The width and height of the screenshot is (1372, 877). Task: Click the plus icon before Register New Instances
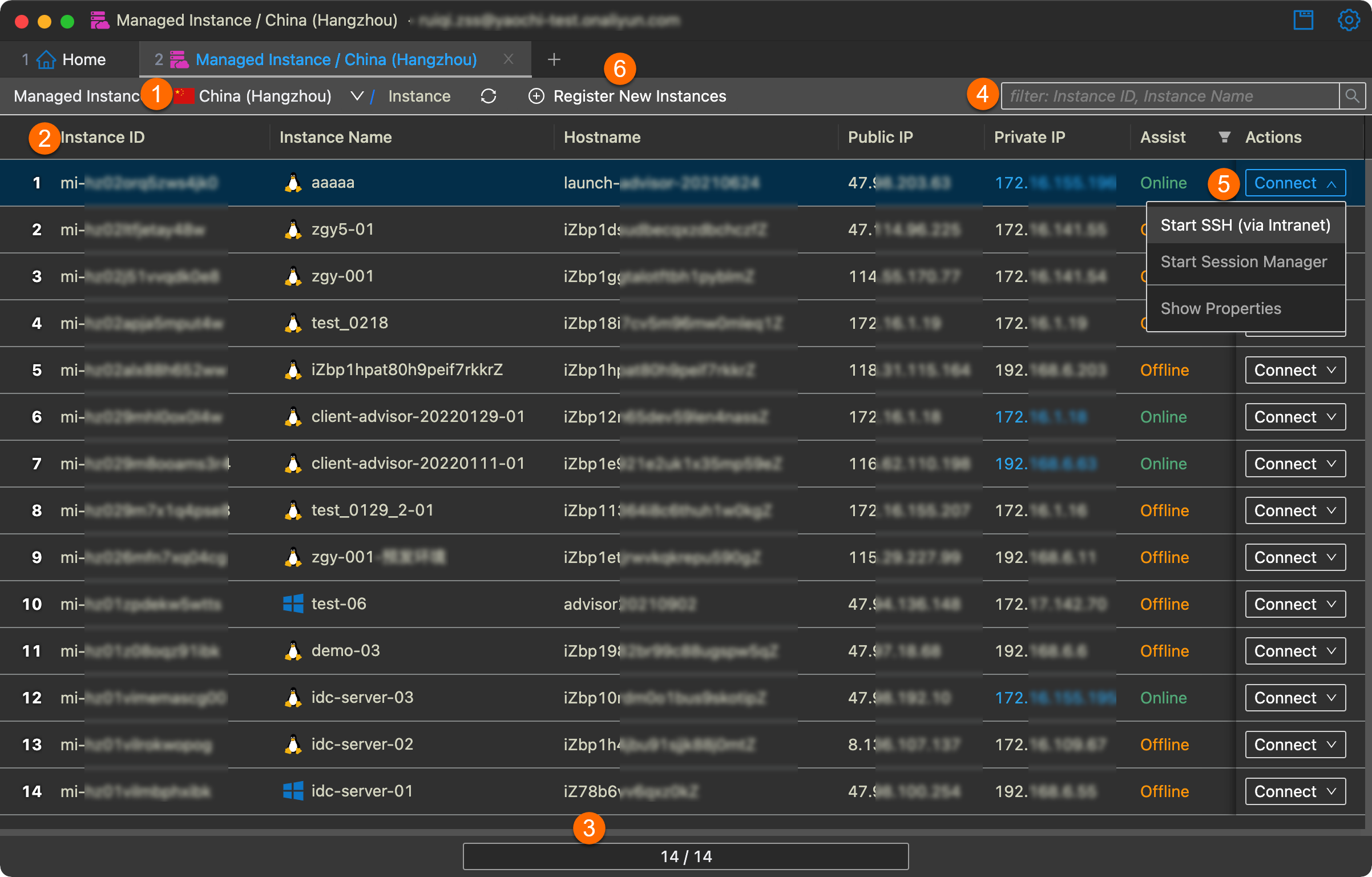coord(536,96)
